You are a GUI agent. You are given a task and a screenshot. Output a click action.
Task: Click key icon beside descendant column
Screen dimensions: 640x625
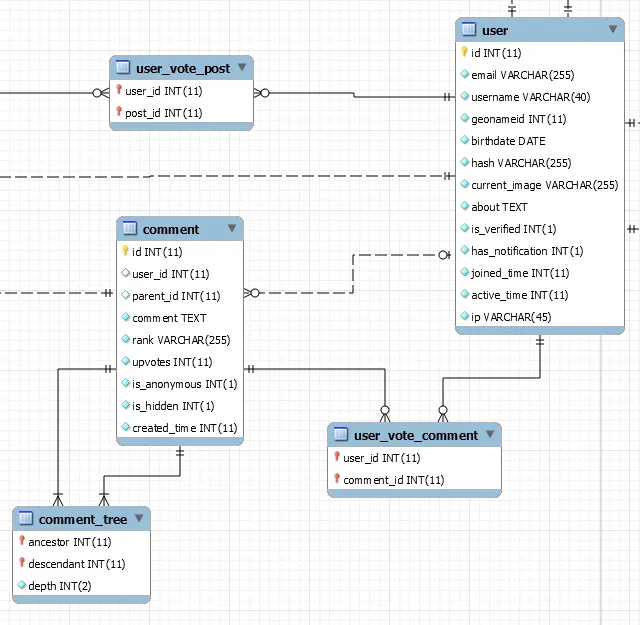click(22, 563)
